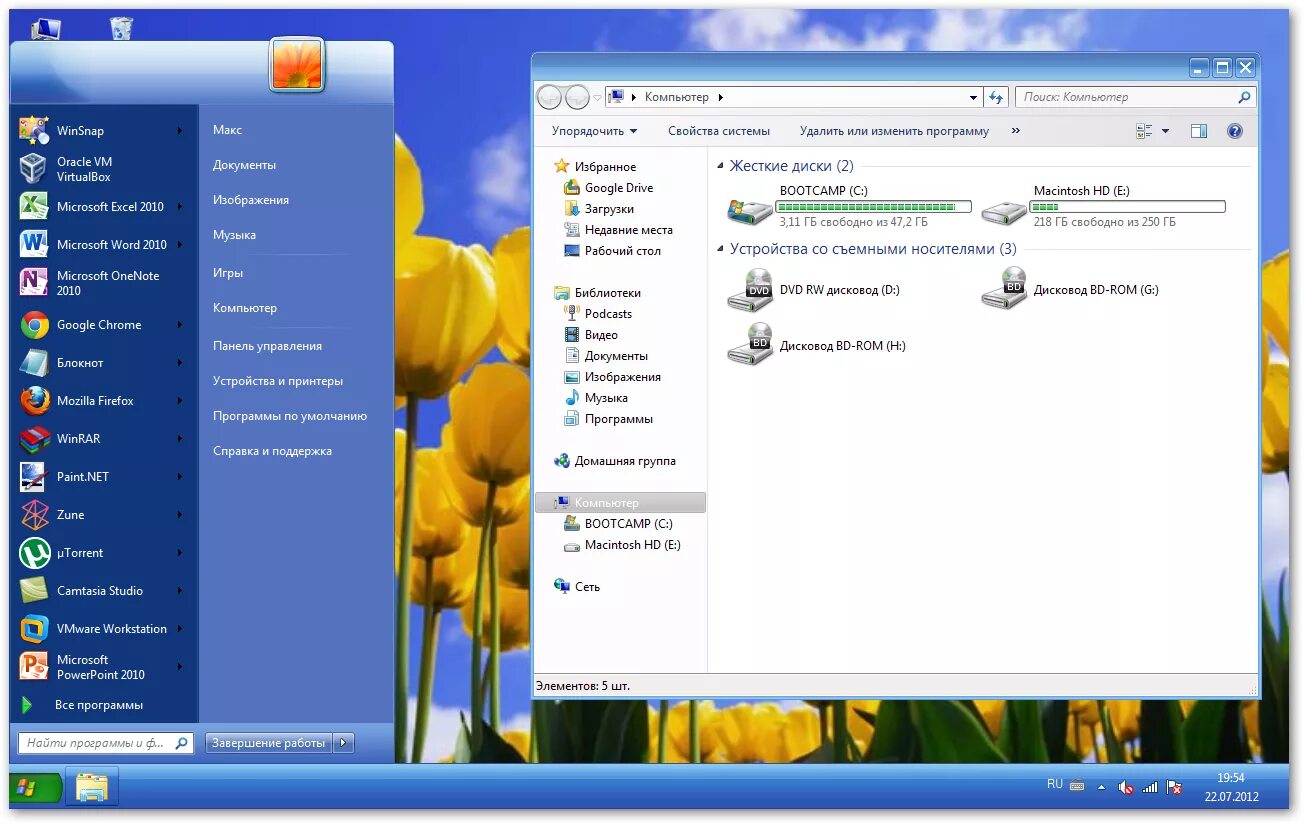
Task: Open the Упорядочить dropdown menu
Action: pyautogui.click(x=594, y=131)
